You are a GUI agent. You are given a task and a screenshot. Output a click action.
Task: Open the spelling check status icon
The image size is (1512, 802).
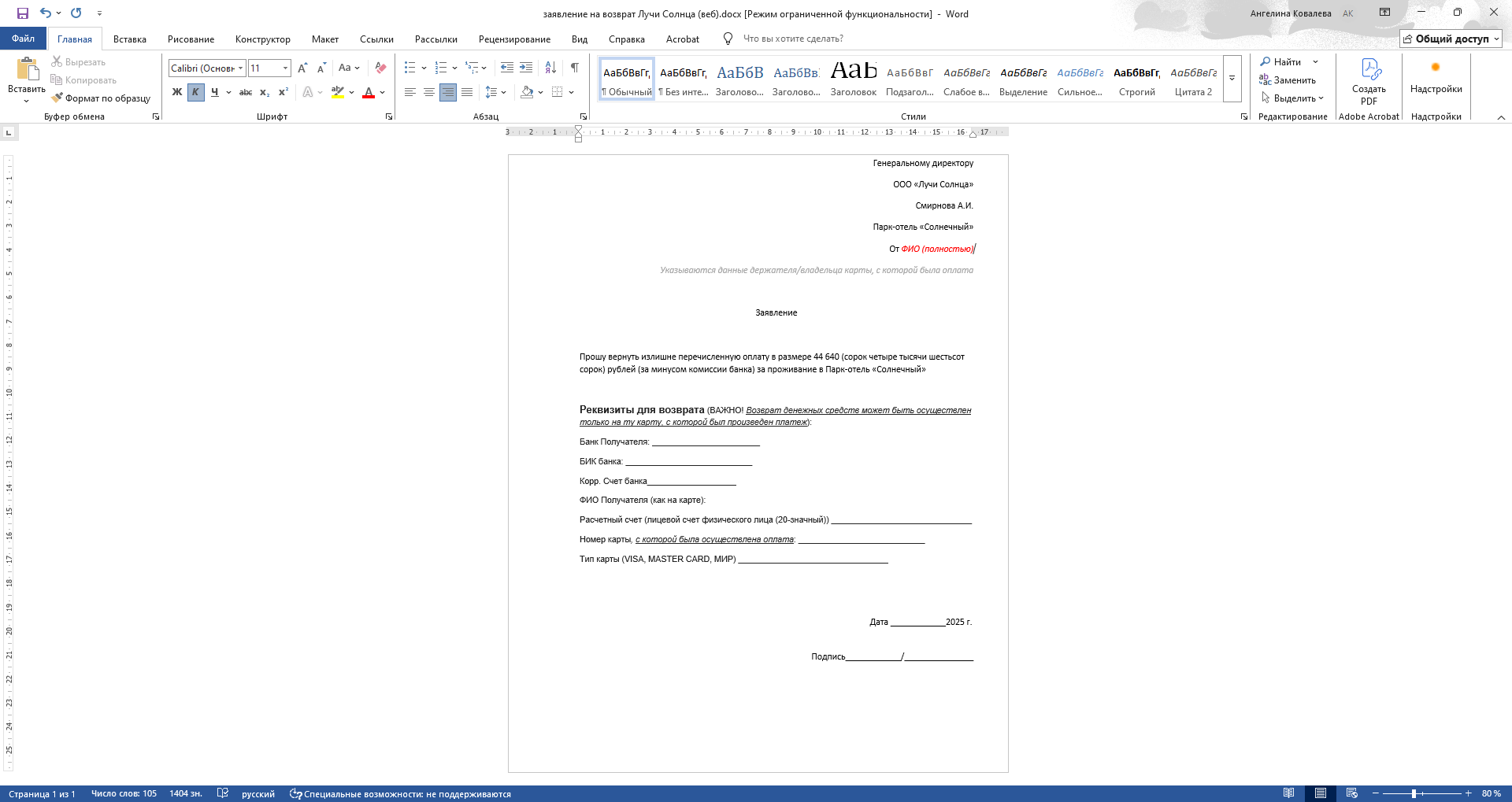click(x=223, y=793)
